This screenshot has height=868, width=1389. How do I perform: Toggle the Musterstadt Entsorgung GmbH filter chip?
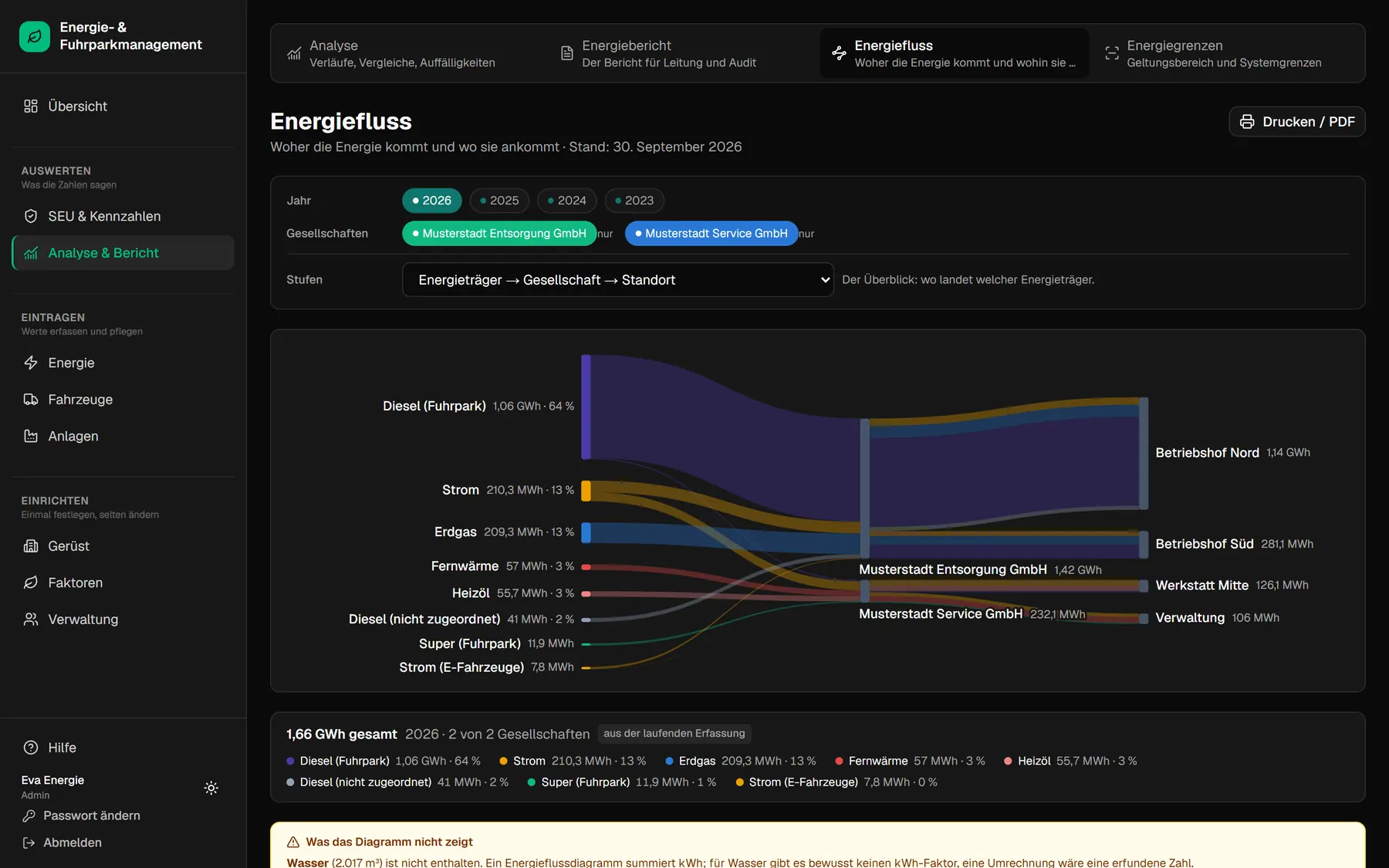point(499,234)
